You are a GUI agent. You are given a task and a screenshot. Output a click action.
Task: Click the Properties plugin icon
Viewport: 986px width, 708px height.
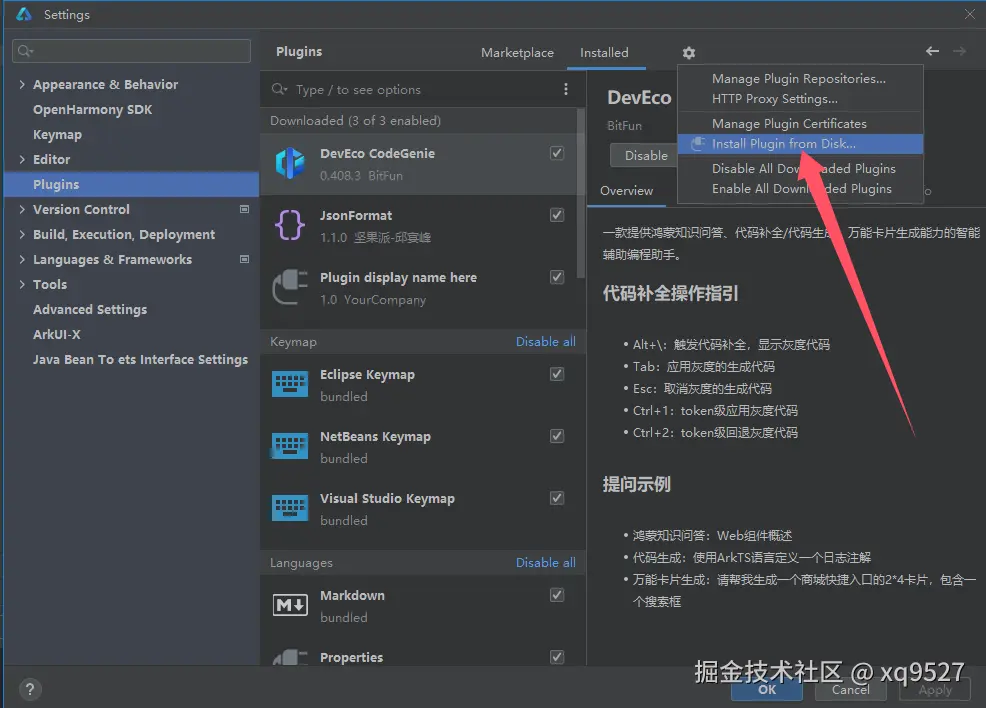click(290, 658)
